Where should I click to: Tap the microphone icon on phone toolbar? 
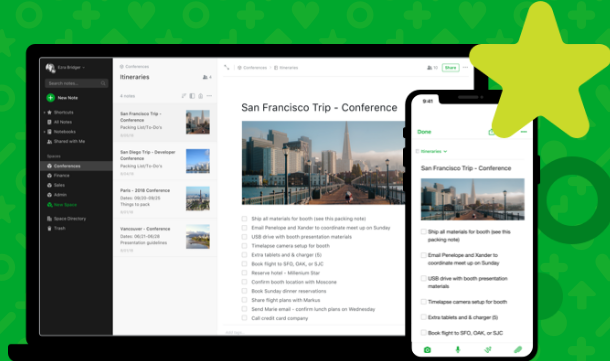click(458, 350)
